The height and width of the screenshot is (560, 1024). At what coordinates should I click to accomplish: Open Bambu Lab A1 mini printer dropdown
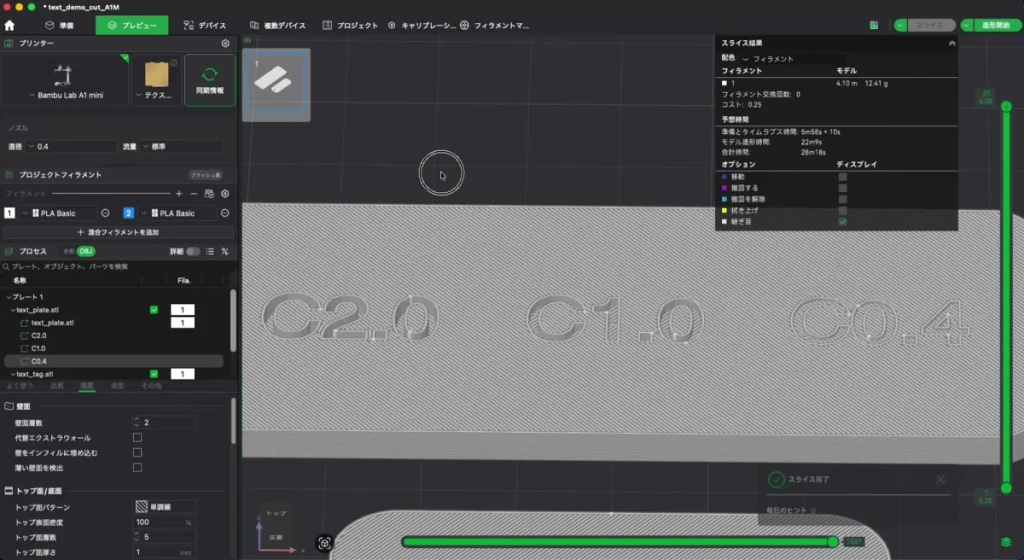click(65, 95)
